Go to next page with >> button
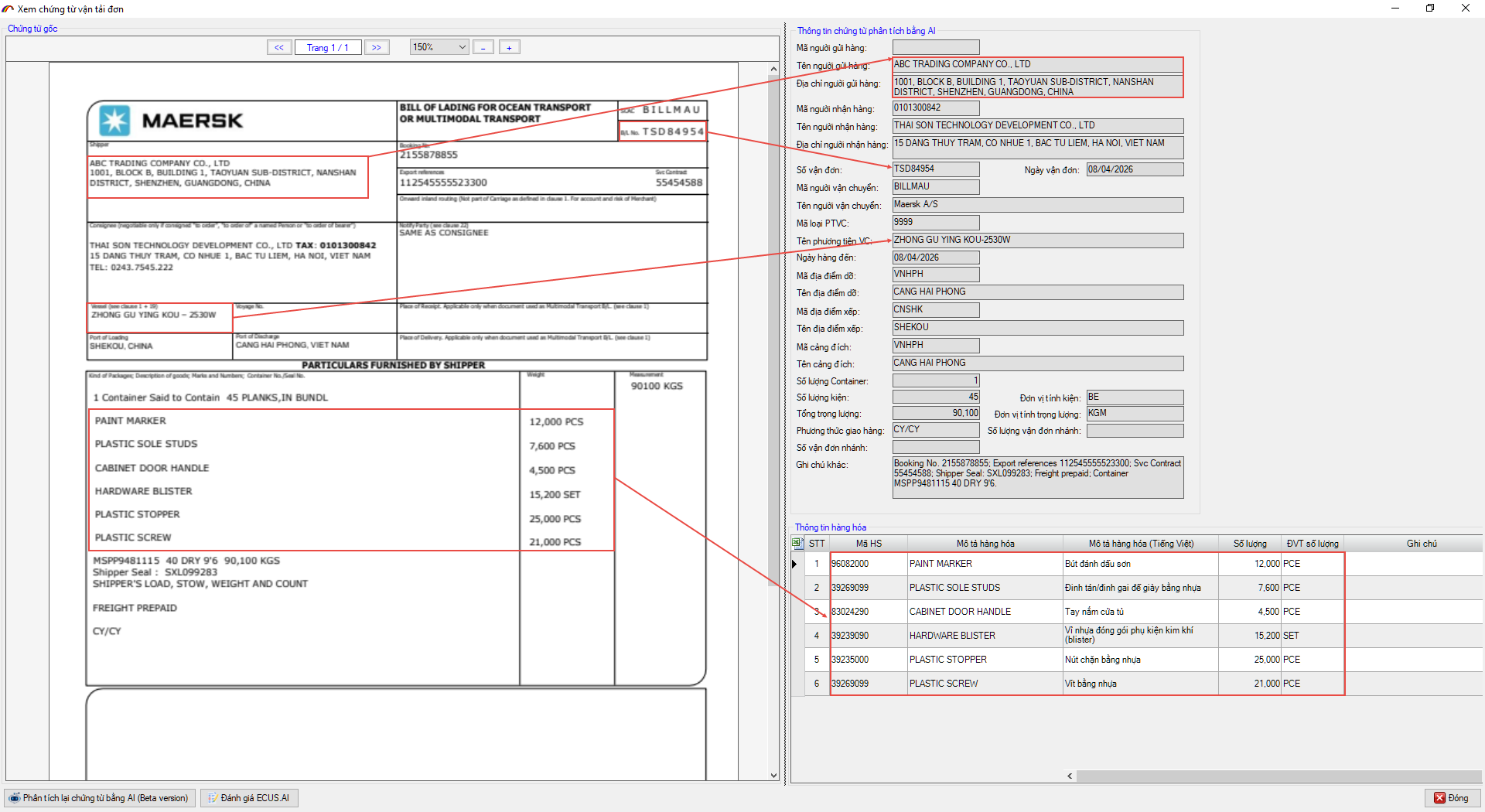Screen dimensions: 1485x812 (377, 48)
